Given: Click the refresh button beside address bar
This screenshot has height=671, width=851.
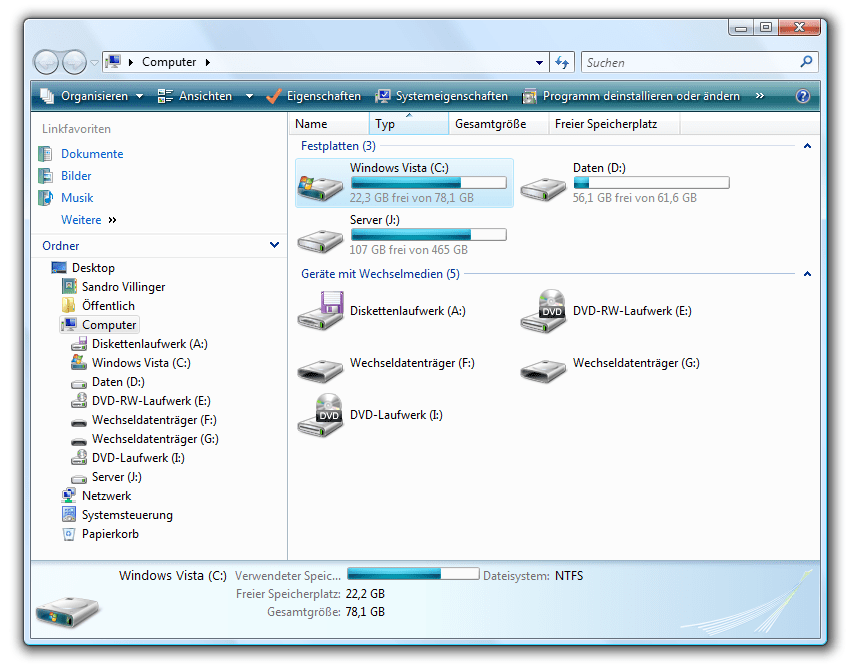Looking at the screenshot, I should 563,62.
